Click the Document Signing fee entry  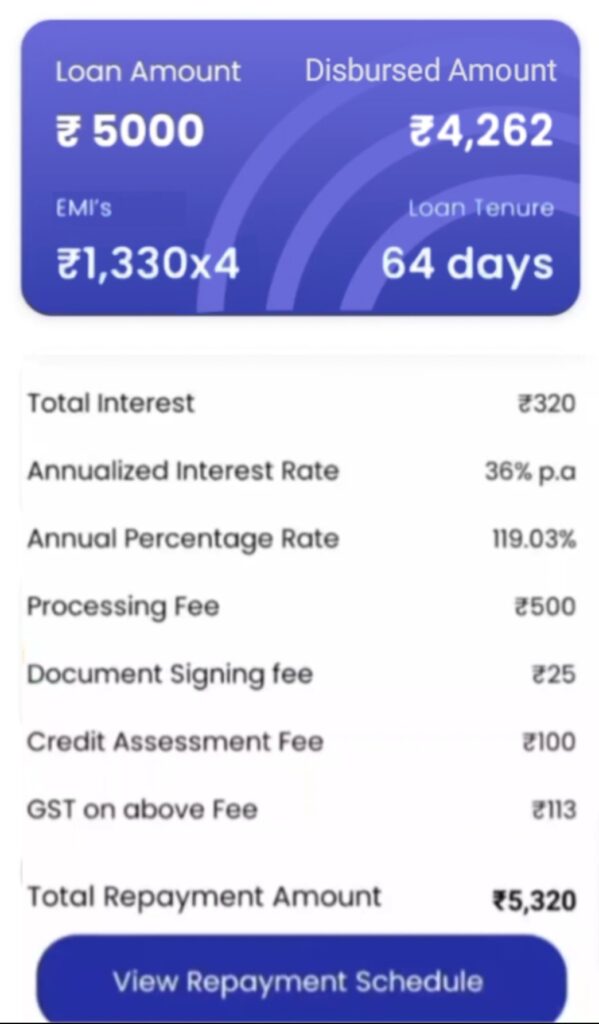coord(300,674)
